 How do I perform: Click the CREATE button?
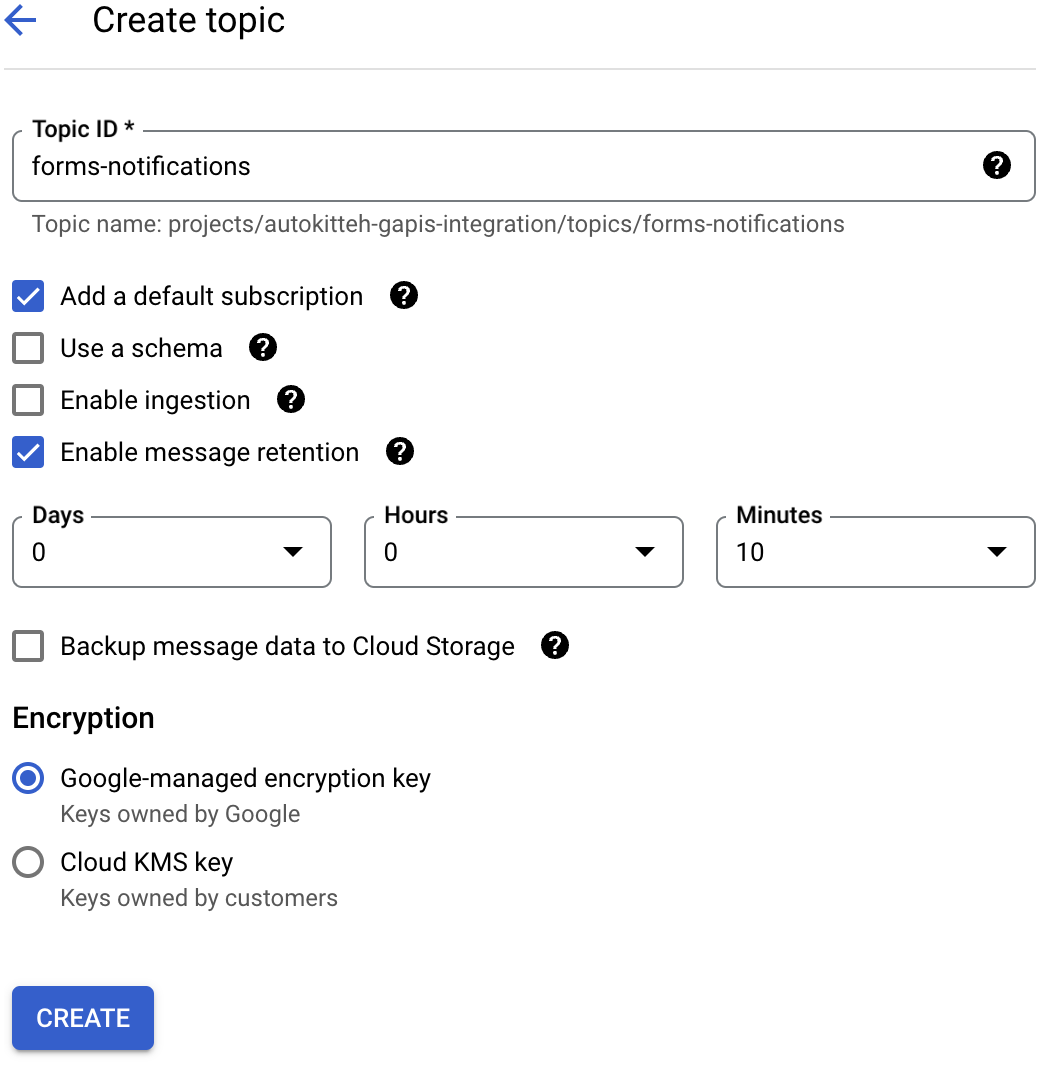point(83,1018)
